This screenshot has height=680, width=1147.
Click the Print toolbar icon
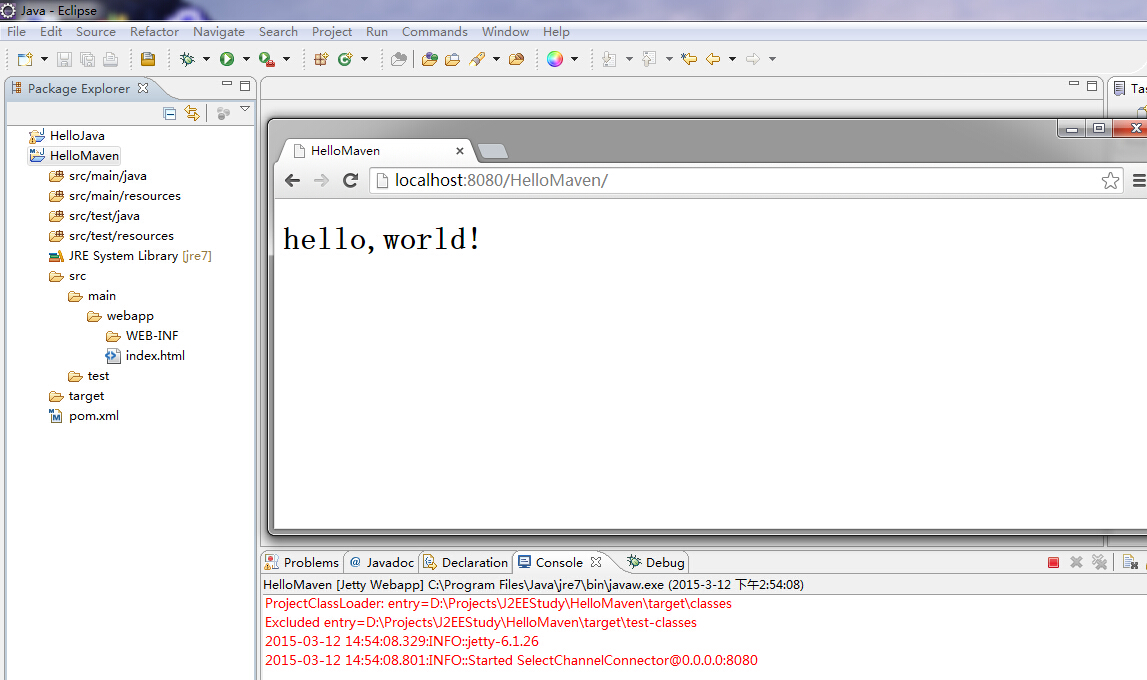click(x=110, y=59)
